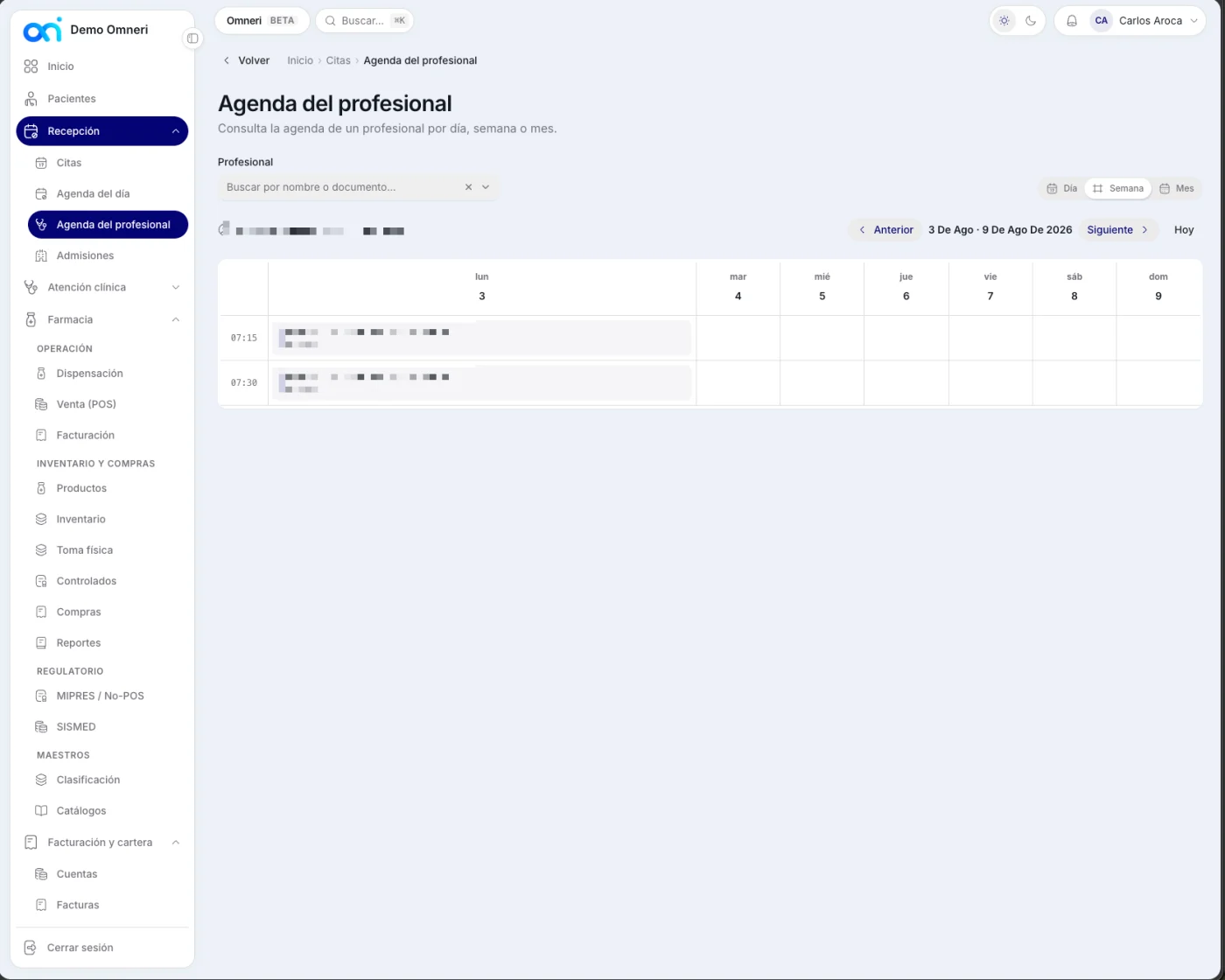Go to the next week with Siguiente
Screen dimensions: 1225x980
[x=1118, y=230]
